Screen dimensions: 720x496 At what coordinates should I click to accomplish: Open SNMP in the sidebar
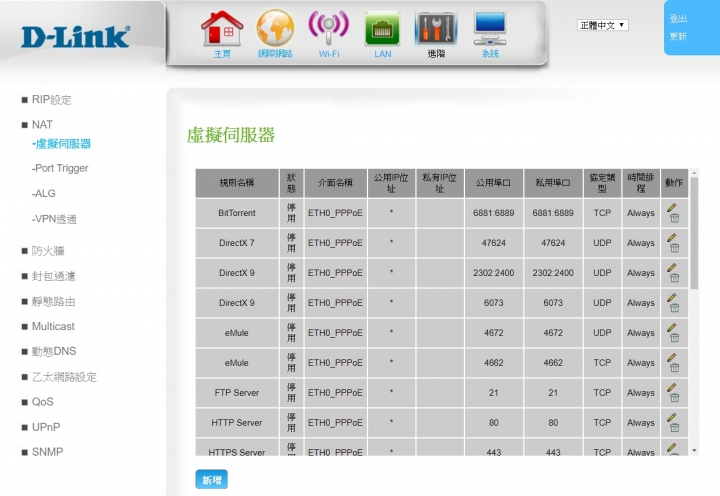[x=47, y=452]
